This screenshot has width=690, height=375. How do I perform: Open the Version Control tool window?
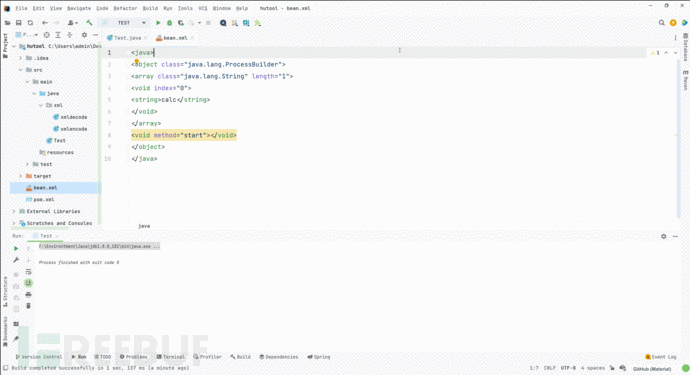[39, 357]
